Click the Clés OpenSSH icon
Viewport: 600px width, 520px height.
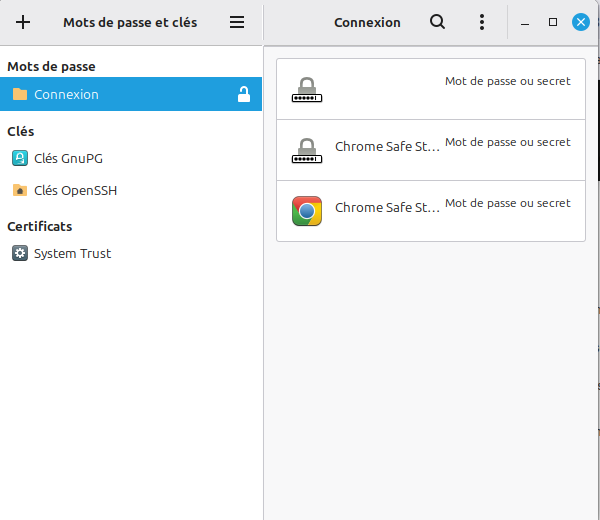(x=20, y=190)
